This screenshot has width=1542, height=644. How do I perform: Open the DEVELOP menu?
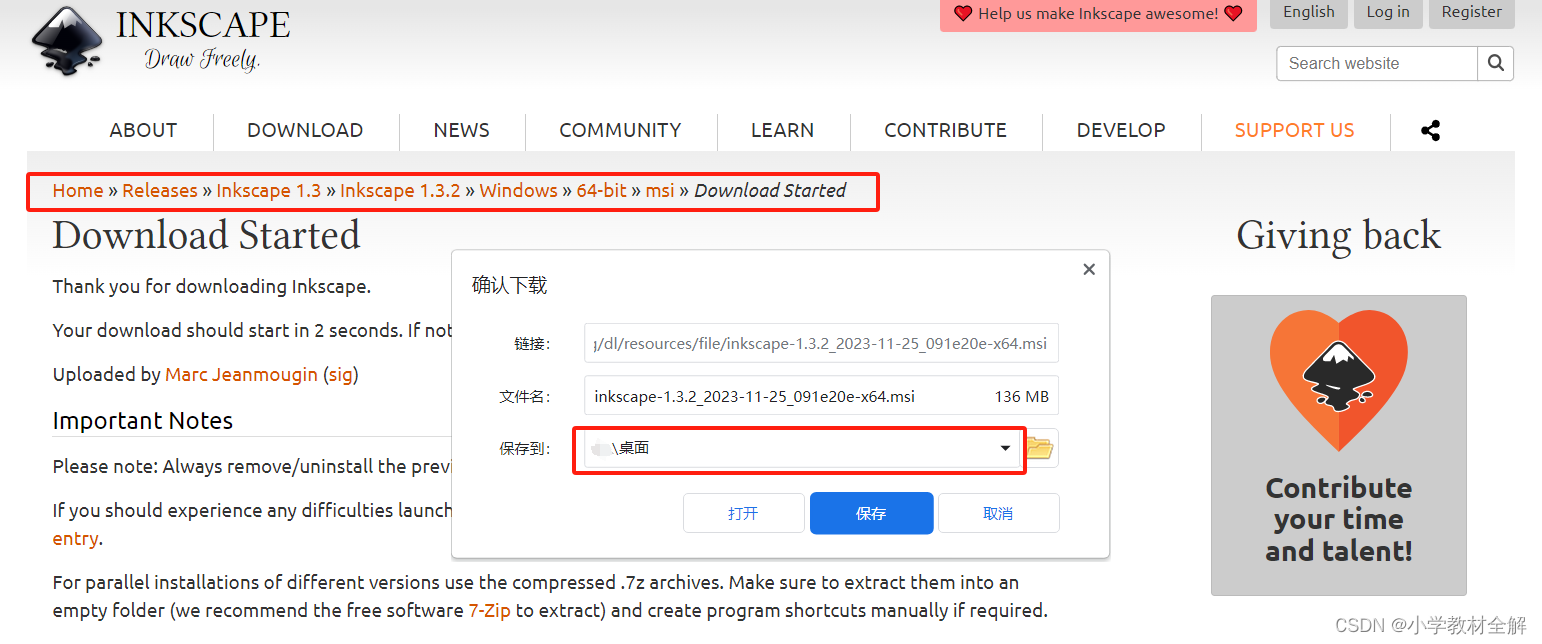(1121, 130)
